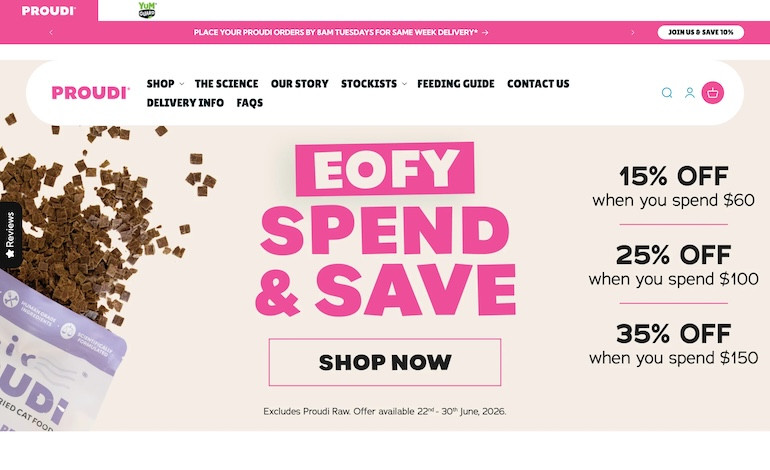This screenshot has width=770, height=470.
Task: Click the previous announcement arrow
Action: pyautogui.click(x=51, y=32)
